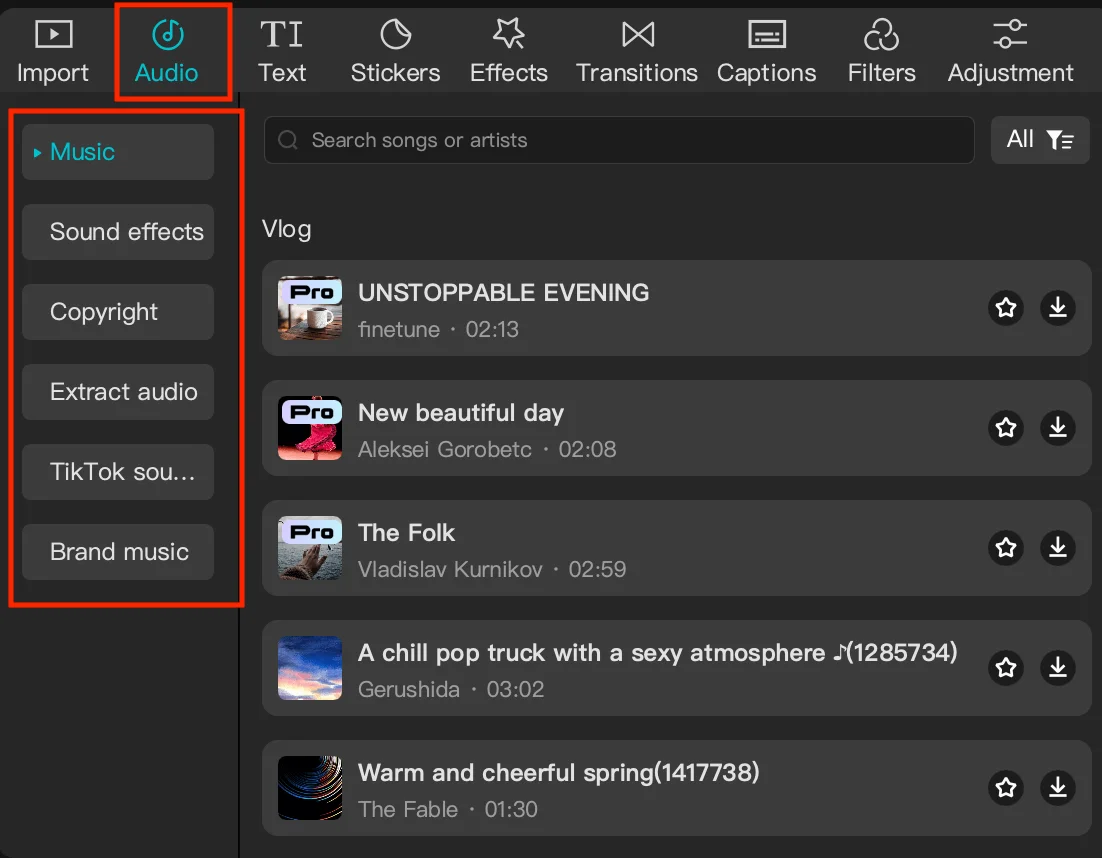The width and height of the screenshot is (1102, 858).
Task: Open the Import media tab
Action: pos(53,52)
